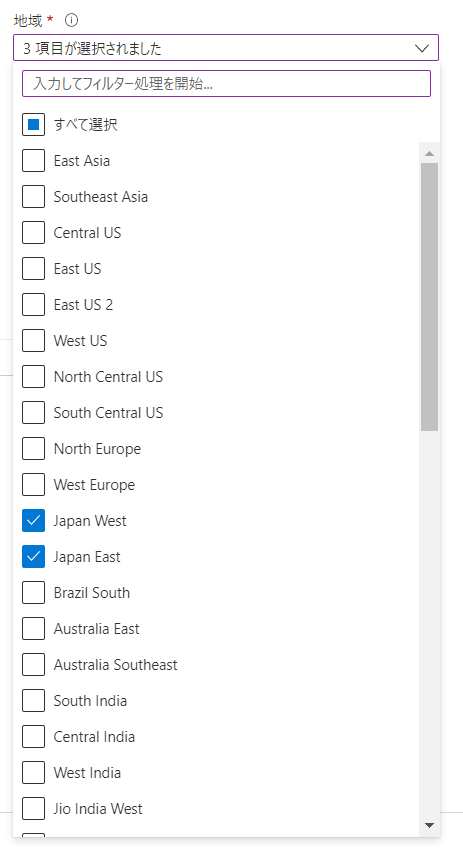463x852 pixels.
Task: Select the Southeast Asia region
Action: (x=34, y=197)
